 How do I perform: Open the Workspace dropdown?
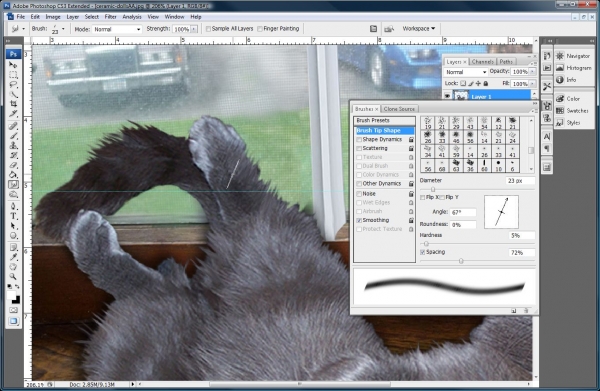point(419,29)
